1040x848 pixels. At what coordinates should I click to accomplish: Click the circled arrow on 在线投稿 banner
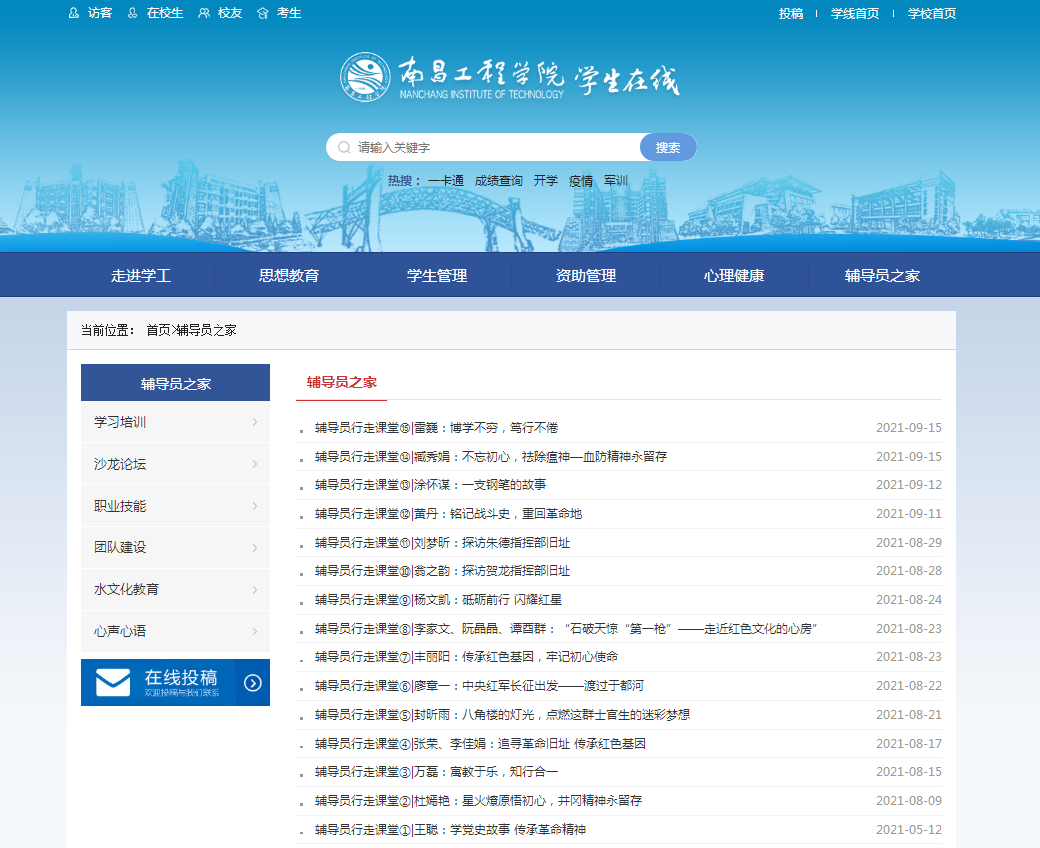tap(253, 683)
